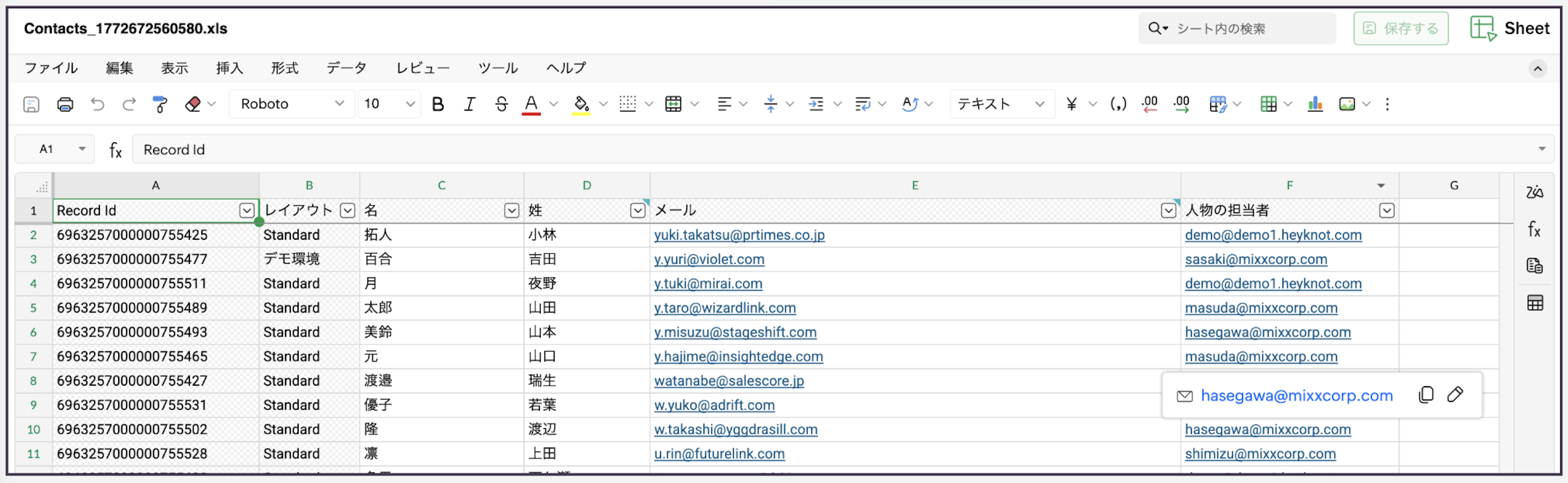
Task: Click the horizontal align icon
Action: [x=724, y=104]
